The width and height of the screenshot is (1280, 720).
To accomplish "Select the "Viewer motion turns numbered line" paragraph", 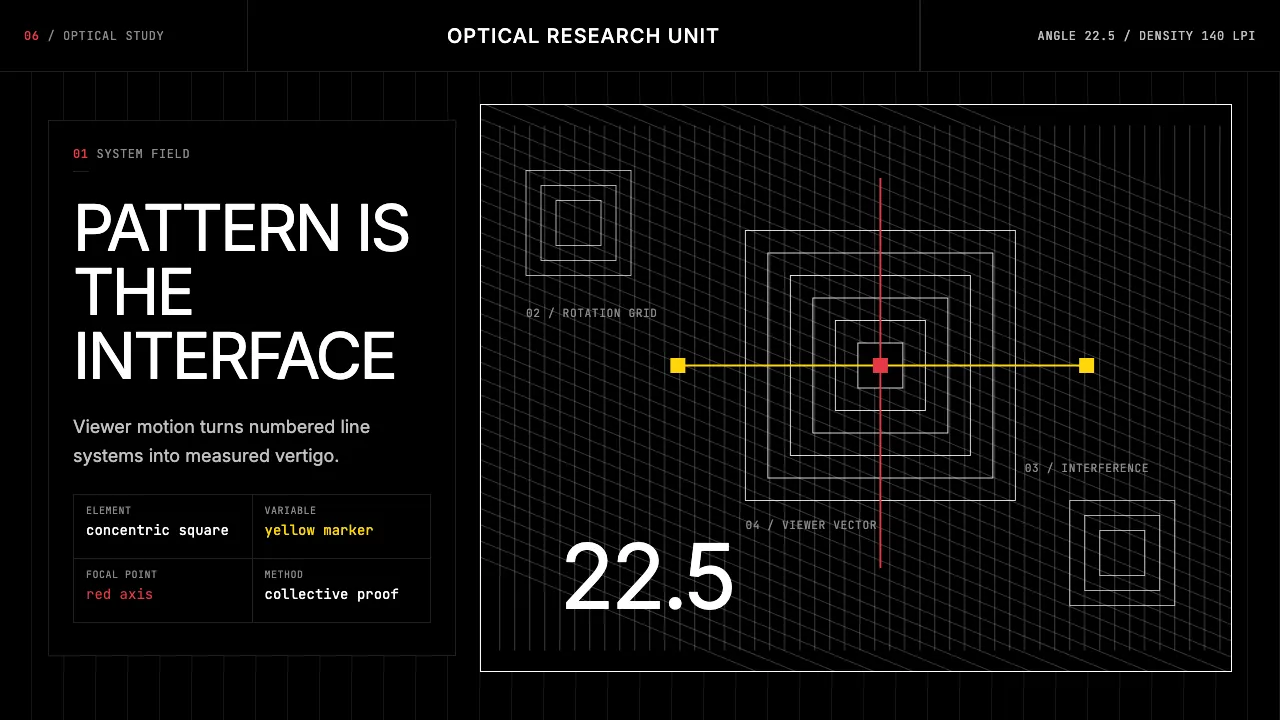I will click(222, 441).
